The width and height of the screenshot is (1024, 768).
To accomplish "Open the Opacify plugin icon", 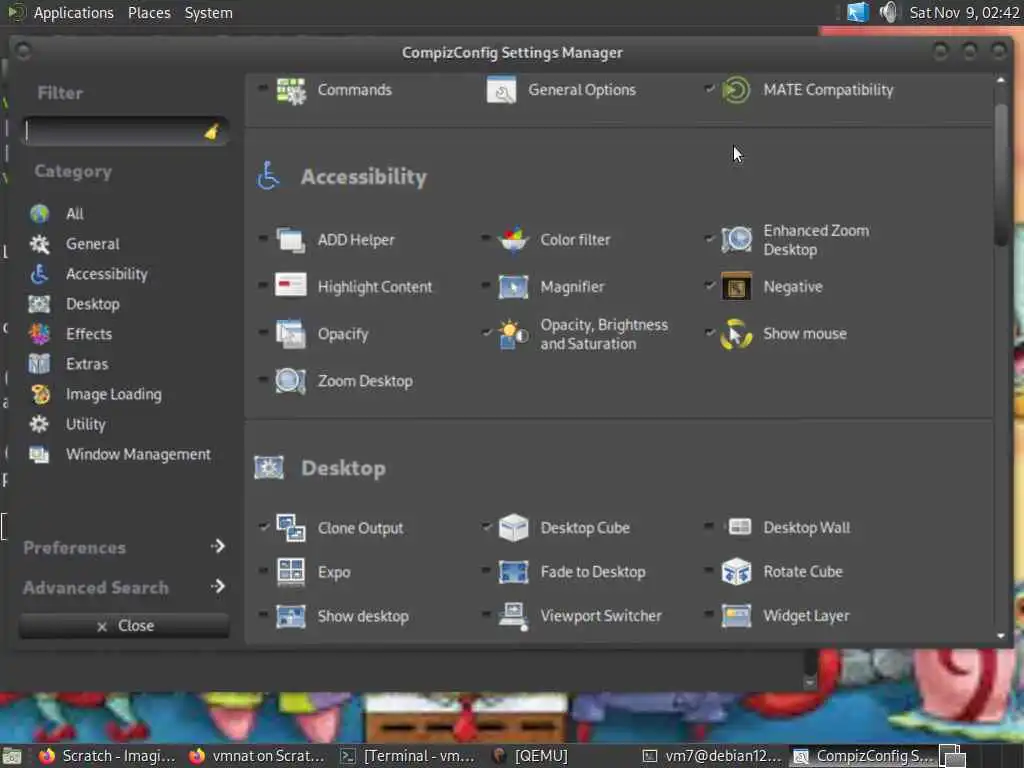I will (x=291, y=334).
